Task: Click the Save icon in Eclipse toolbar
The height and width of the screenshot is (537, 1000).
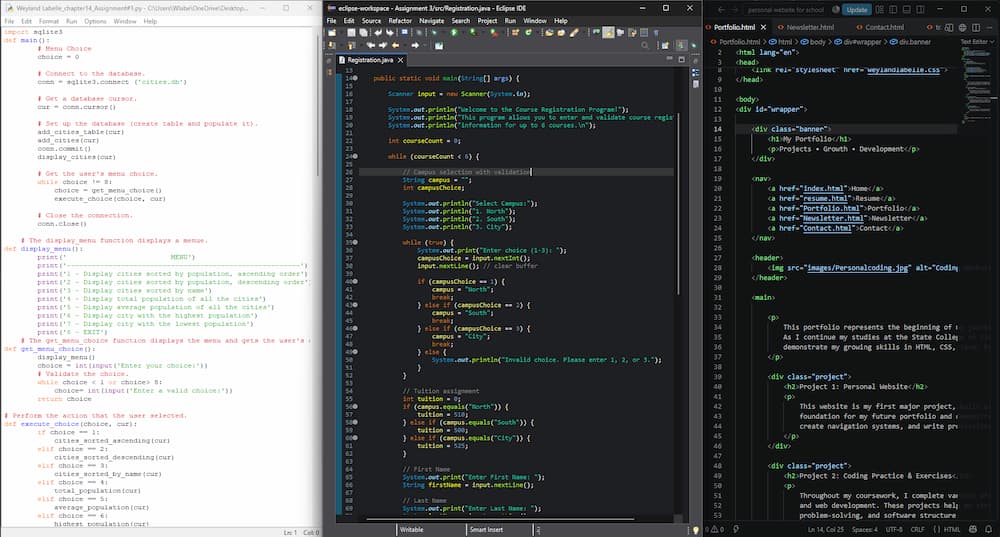Action: tap(351, 33)
